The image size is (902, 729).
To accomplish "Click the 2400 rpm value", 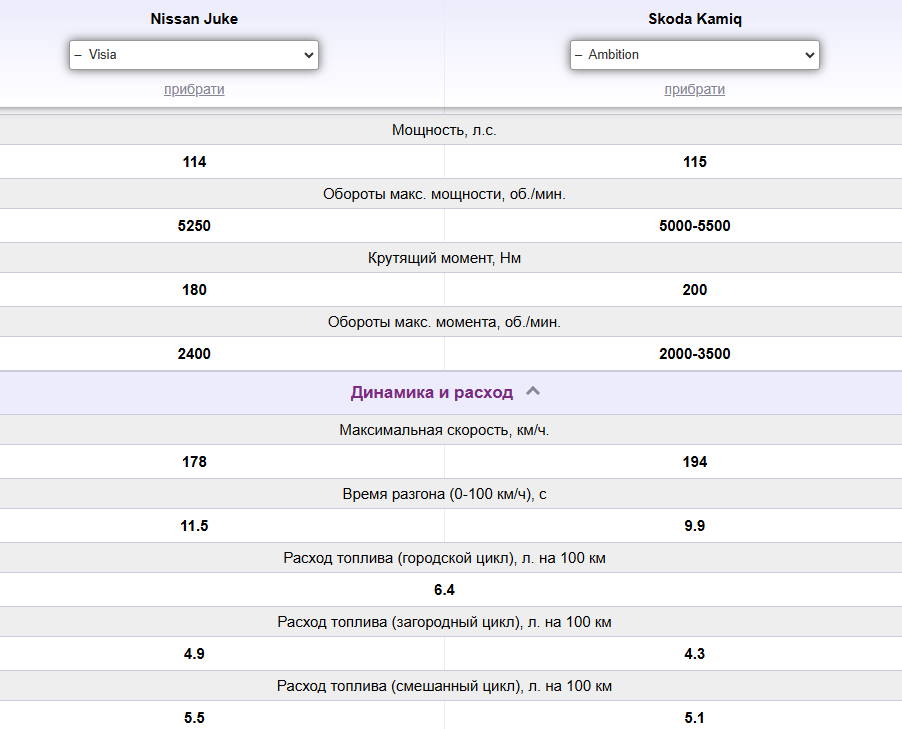I will 194,353.
